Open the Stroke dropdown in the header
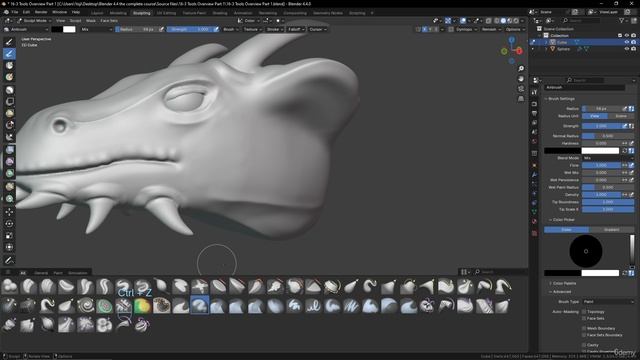 [x=274, y=29]
